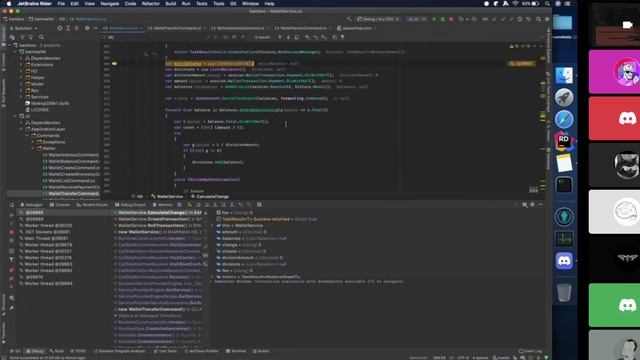Image resolution: width=640 pixels, height=360 pixels.
Task: Select the new WalletTransferCommand() stack frame
Action: point(158,309)
